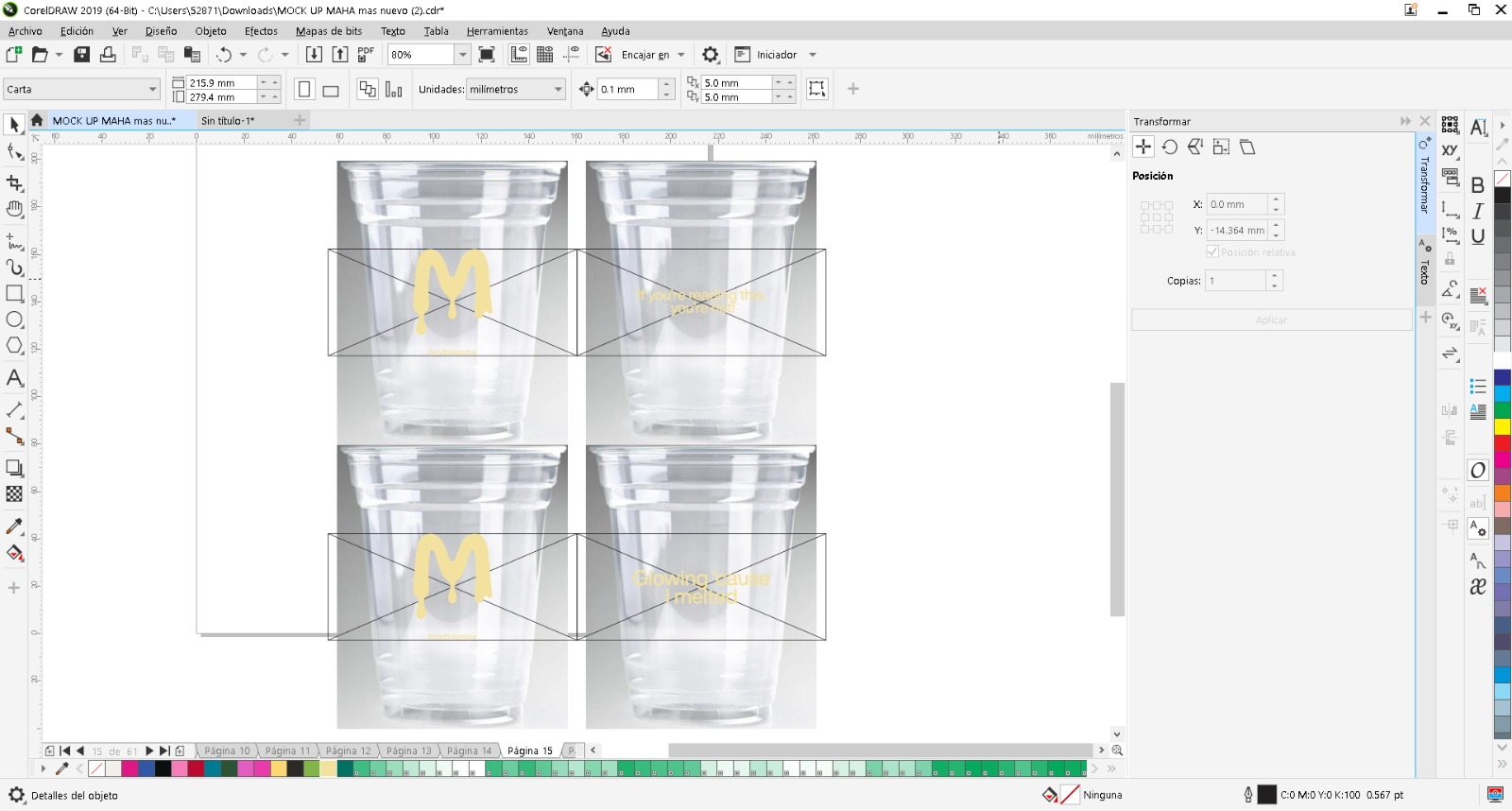Click the Aplicar button
Image resolution: width=1512 pixels, height=811 pixels.
tap(1272, 319)
